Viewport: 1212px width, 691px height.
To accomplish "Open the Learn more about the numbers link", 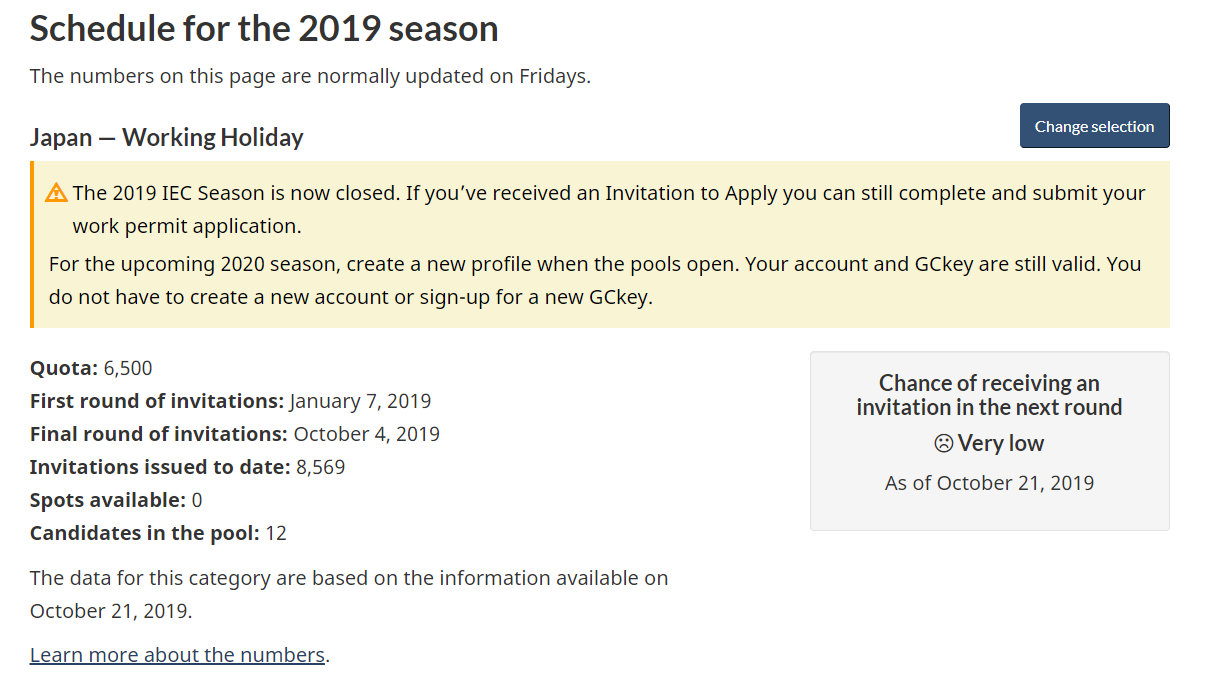I will click(177, 655).
